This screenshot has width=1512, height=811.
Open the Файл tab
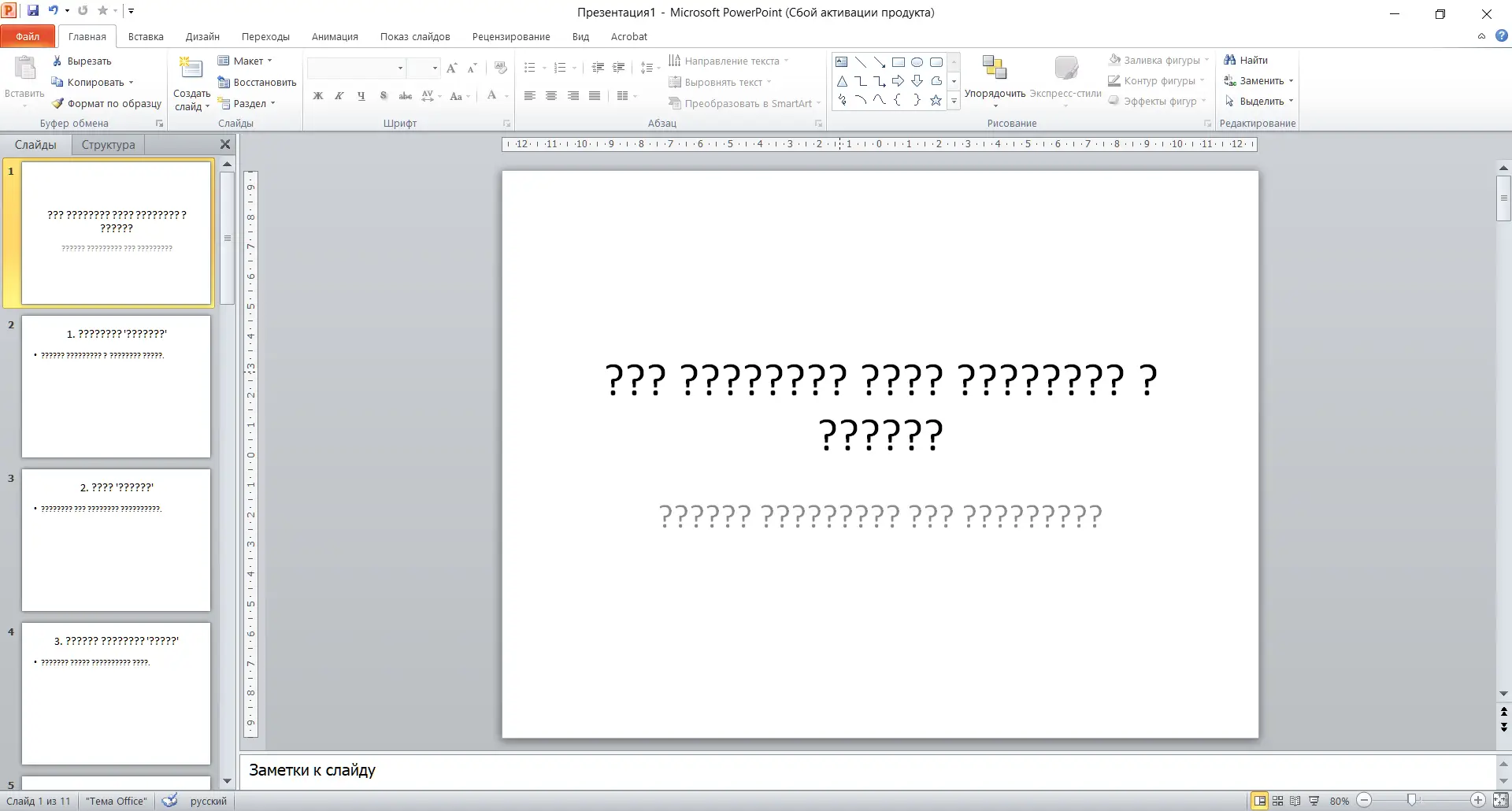(28, 36)
